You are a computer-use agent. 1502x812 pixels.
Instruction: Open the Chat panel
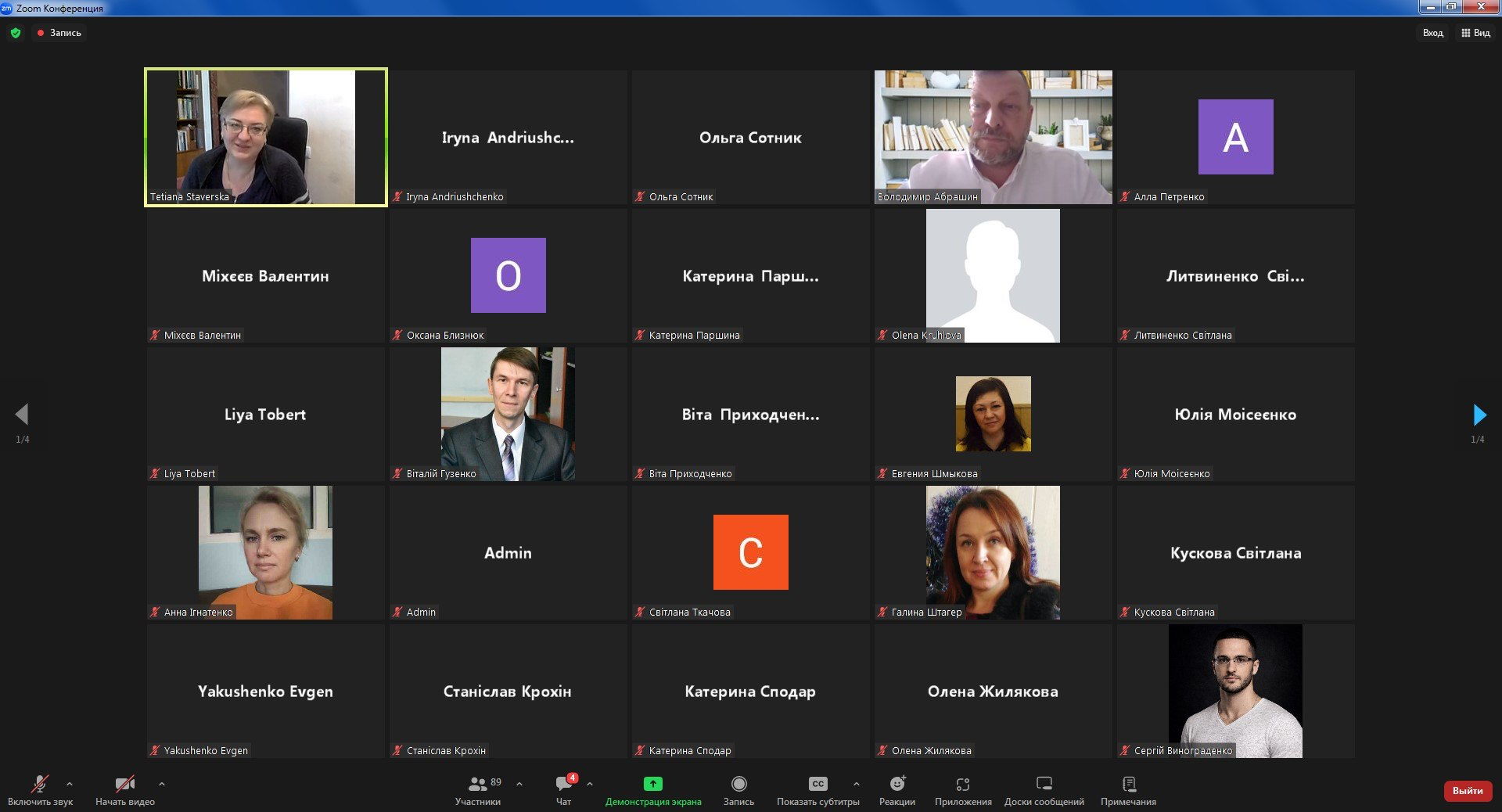(563, 784)
